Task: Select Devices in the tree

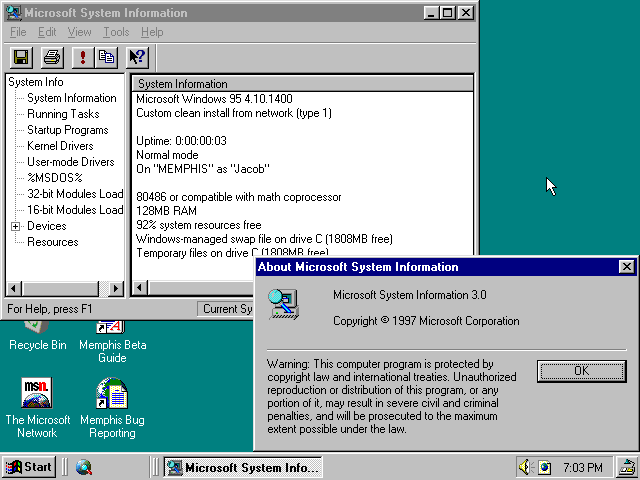Action: tap(47, 226)
